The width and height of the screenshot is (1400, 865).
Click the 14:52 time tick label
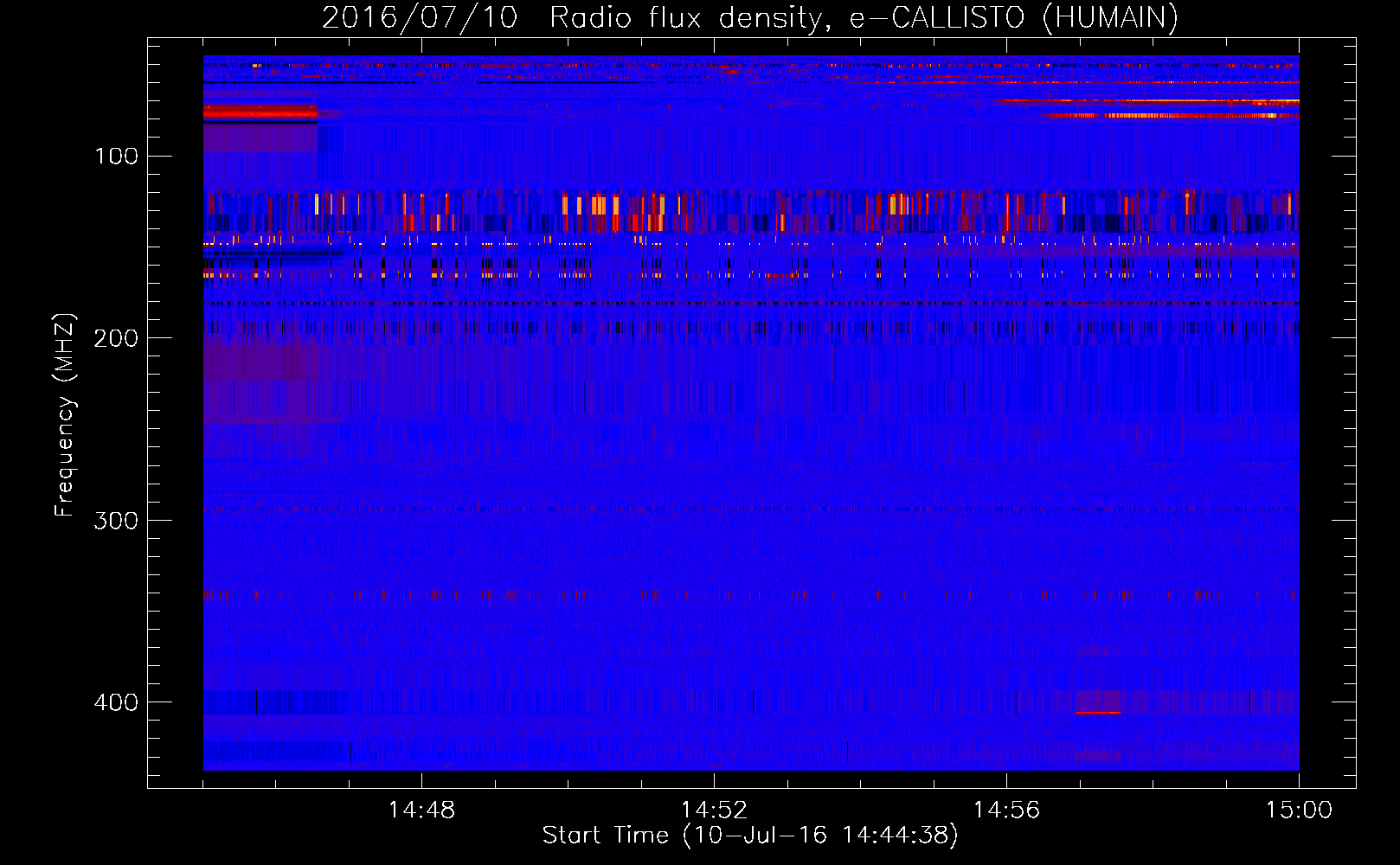coord(714,811)
